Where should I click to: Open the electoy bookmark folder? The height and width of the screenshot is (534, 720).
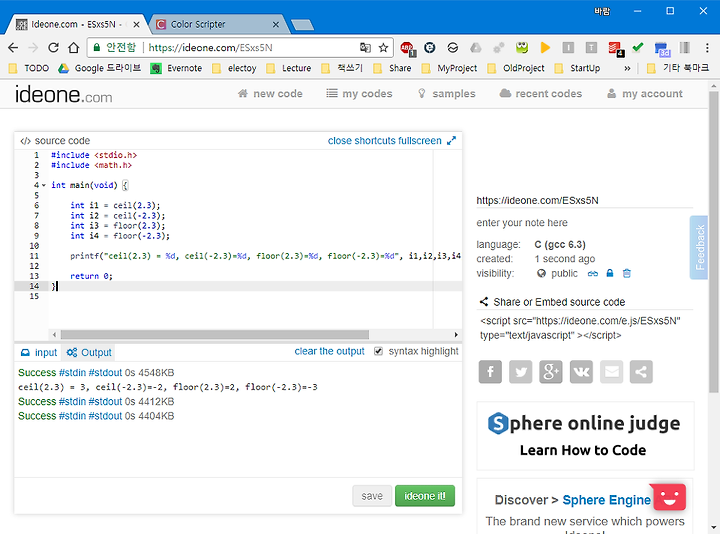click(x=234, y=68)
